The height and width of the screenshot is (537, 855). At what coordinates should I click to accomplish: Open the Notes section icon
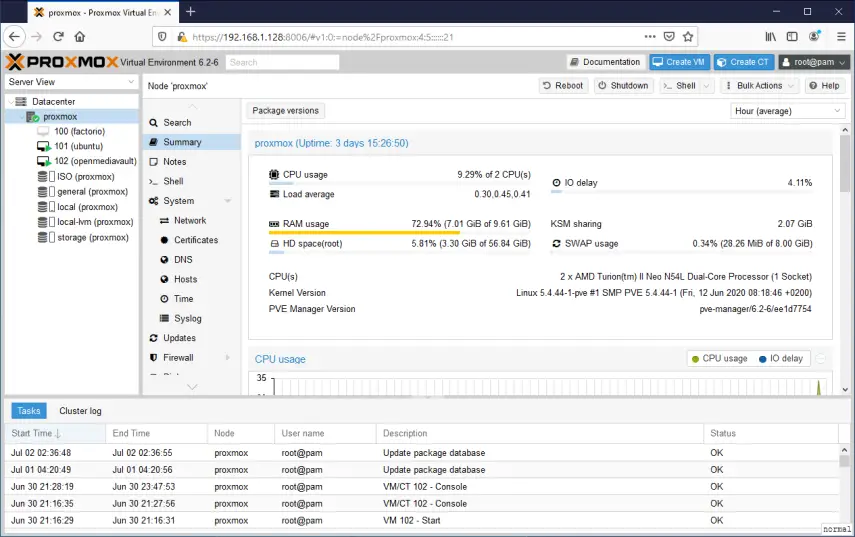[154, 162]
